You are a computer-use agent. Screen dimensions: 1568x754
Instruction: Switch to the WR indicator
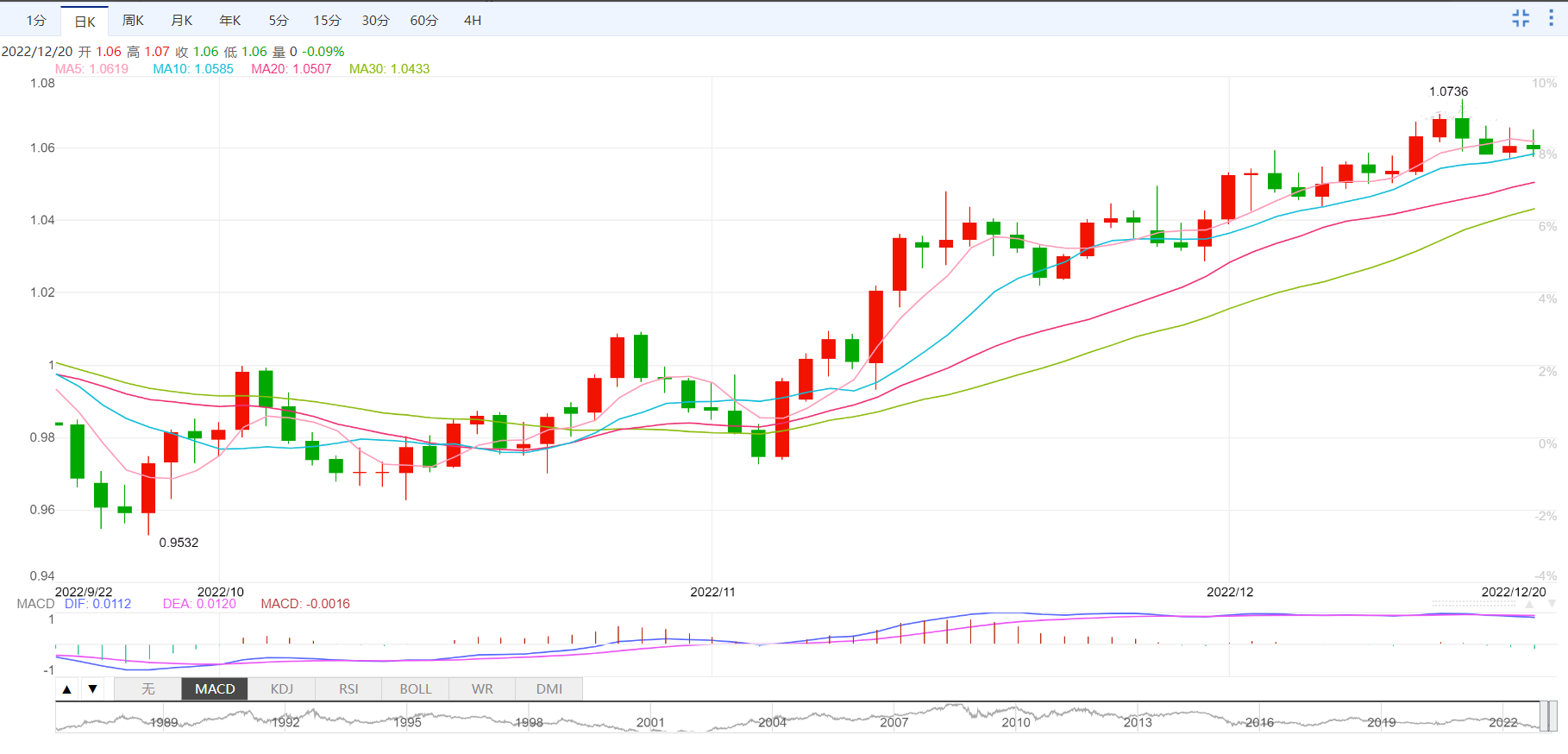tap(482, 689)
